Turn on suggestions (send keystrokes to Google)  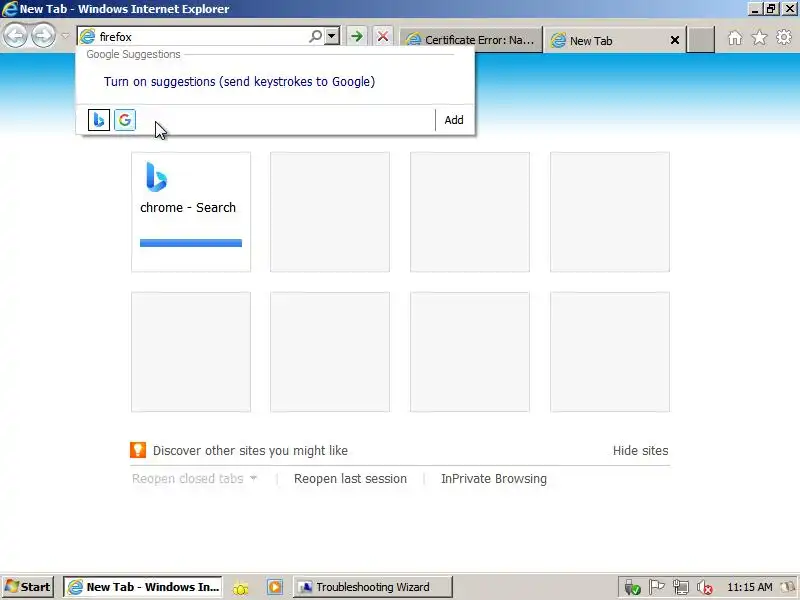click(x=239, y=82)
